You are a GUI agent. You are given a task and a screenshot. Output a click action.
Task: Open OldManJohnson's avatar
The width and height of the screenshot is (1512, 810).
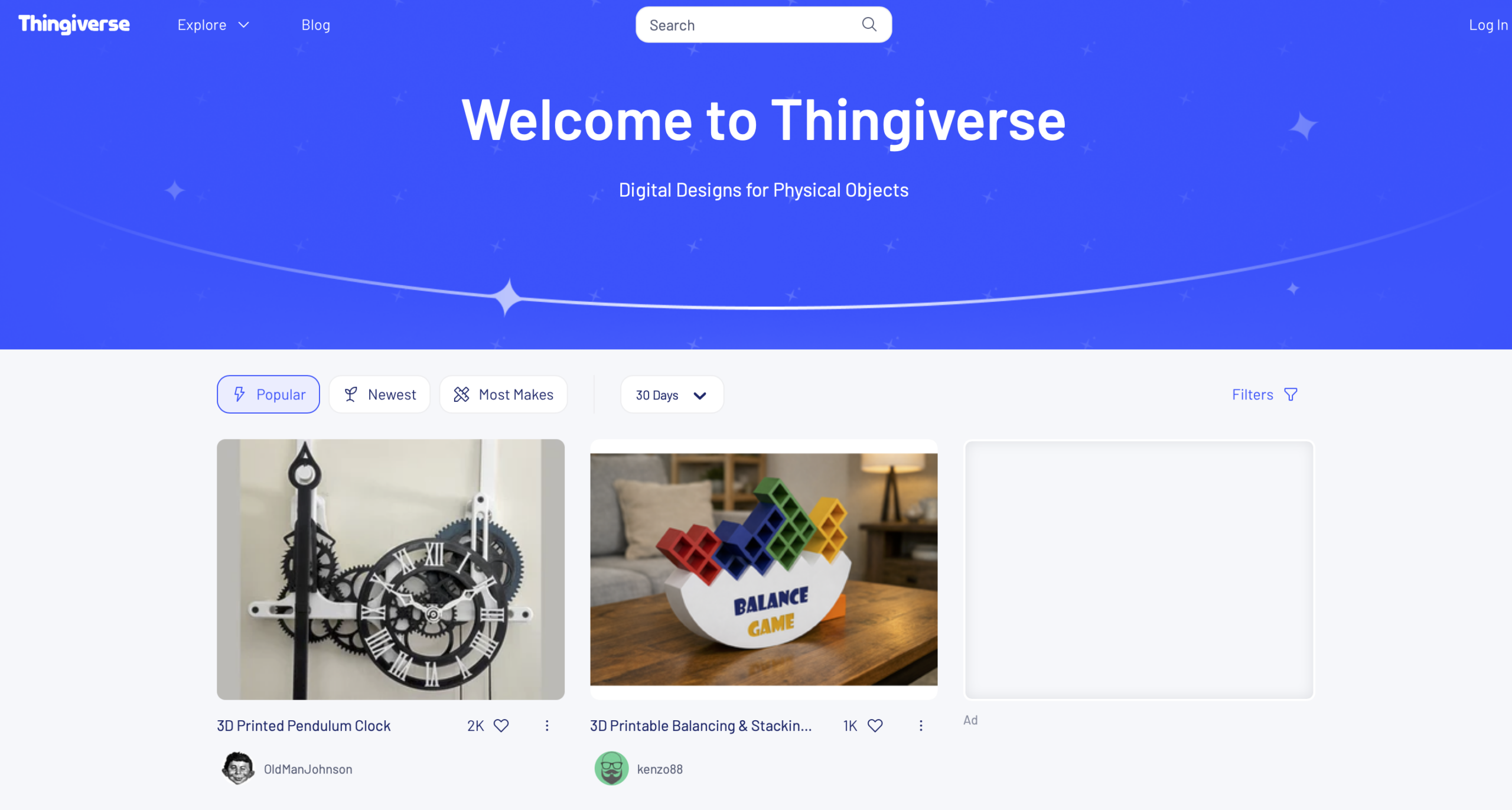point(237,768)
